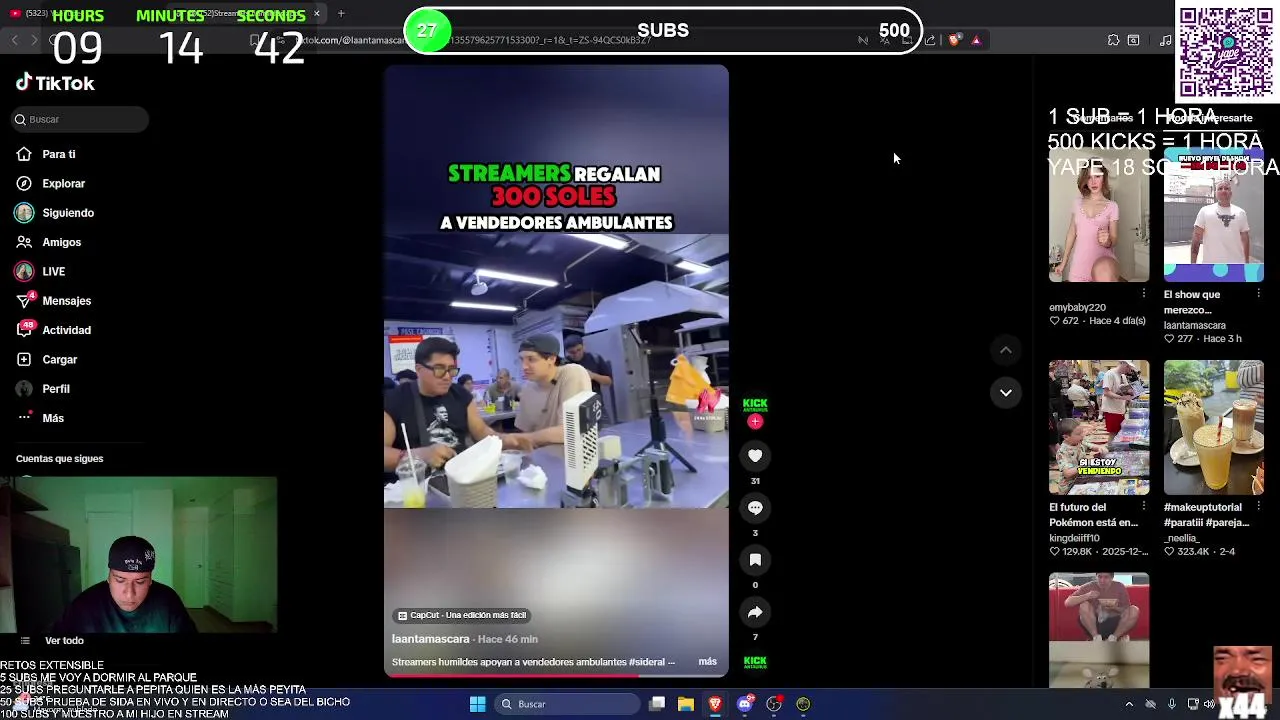1280x720 pixels.
Task: Open Brave Rewards triangle icon
Action: (976, 40)
